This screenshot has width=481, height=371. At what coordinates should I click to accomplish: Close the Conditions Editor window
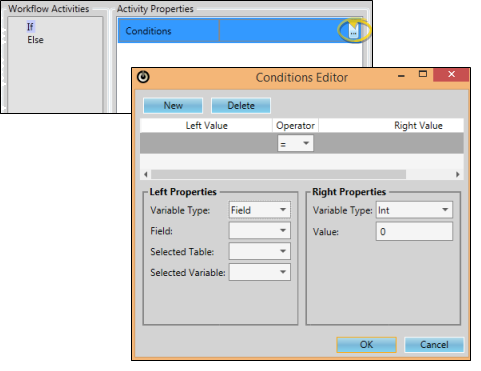coord(451,74)
